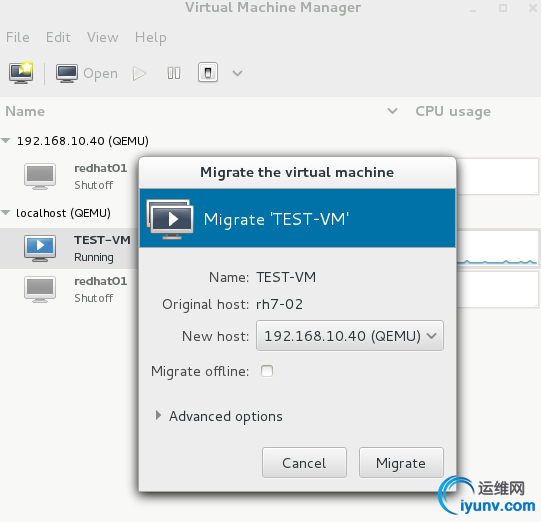
Task: Click the Run (play) toolbar icon
Action: [139, 73]
